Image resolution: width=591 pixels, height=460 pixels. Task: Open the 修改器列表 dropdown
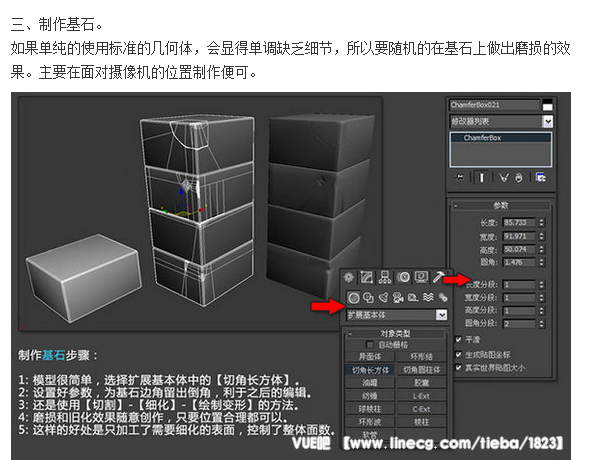tap(548, 121)
